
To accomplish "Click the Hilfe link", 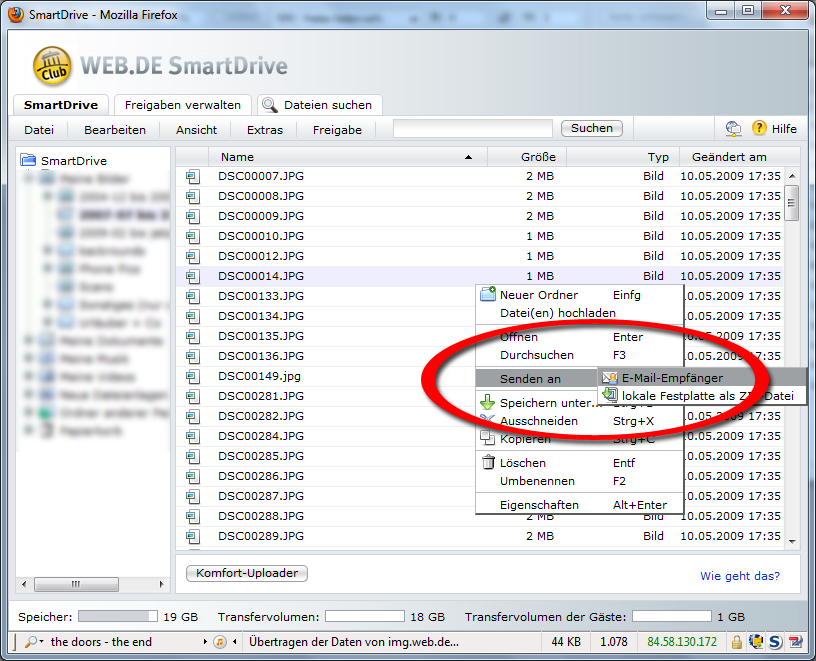I will pyautogui.click(x=784, y=129).
